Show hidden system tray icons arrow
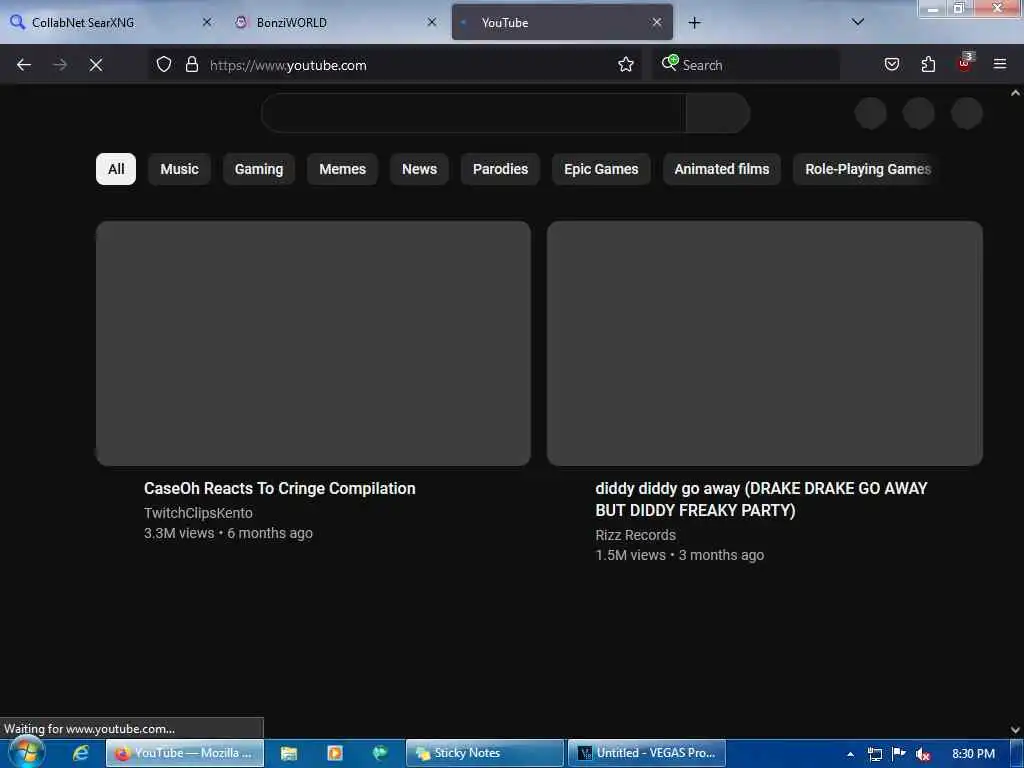This screenshot has height=768, width=1024. (850, 754)
